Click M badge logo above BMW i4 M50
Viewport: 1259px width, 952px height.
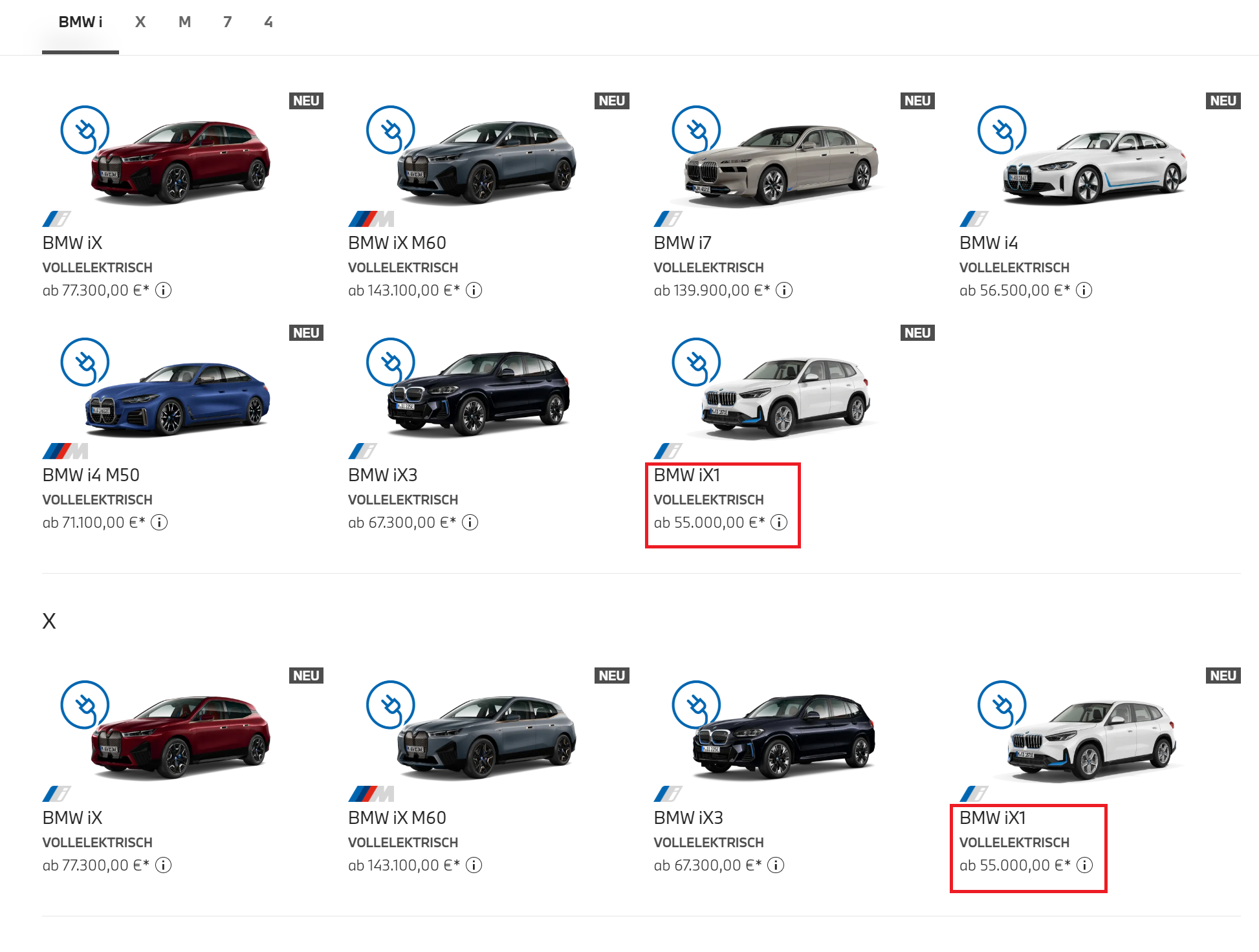tap(65, 451)
